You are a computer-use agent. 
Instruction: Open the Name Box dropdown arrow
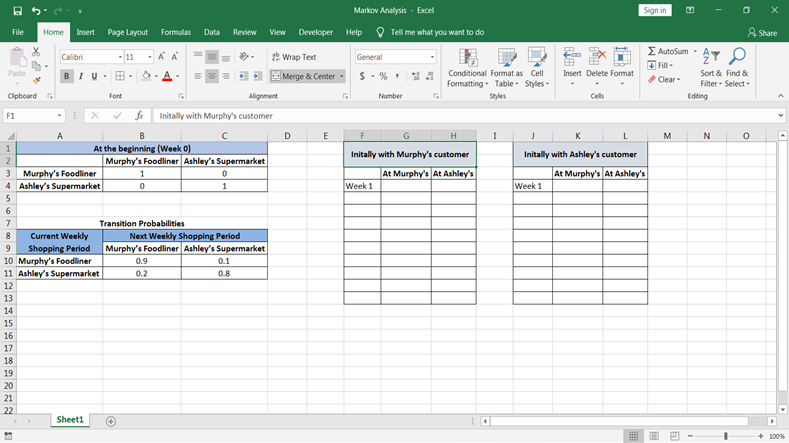tap(59, 116)
